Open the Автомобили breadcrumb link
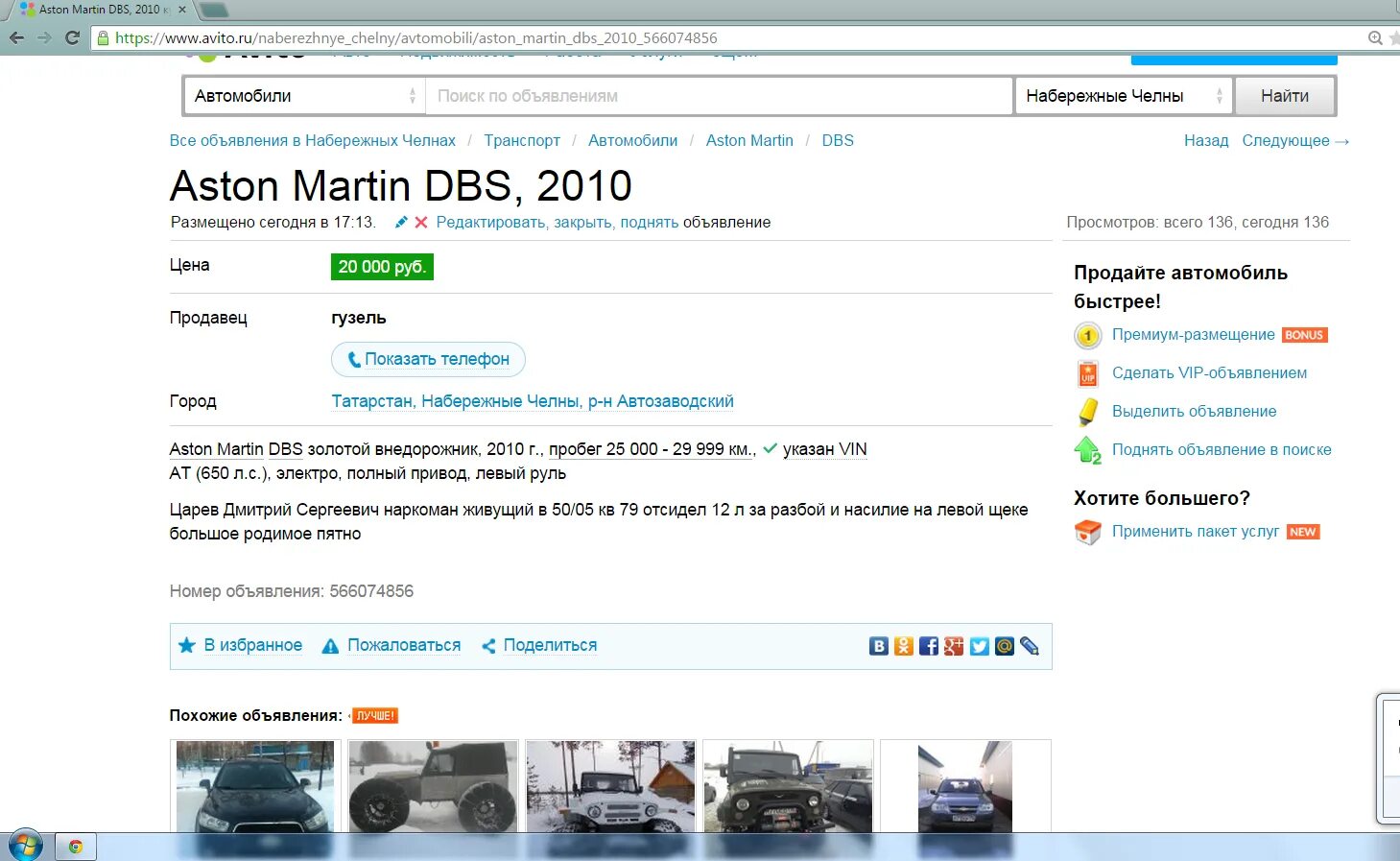Image resolution: width=1400 pixels, height=861 pixels. (x=632, y=140)
